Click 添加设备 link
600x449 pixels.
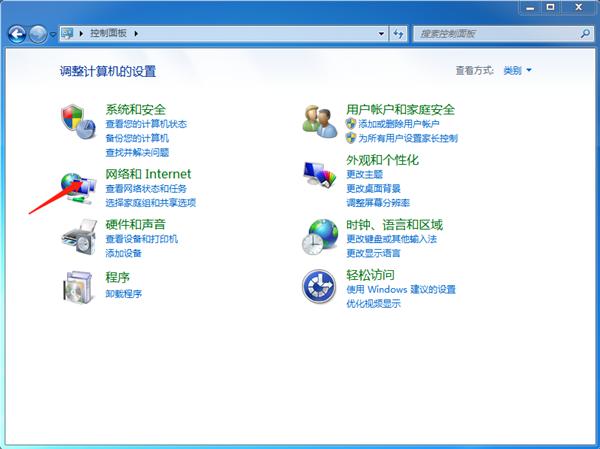(124, 253)
